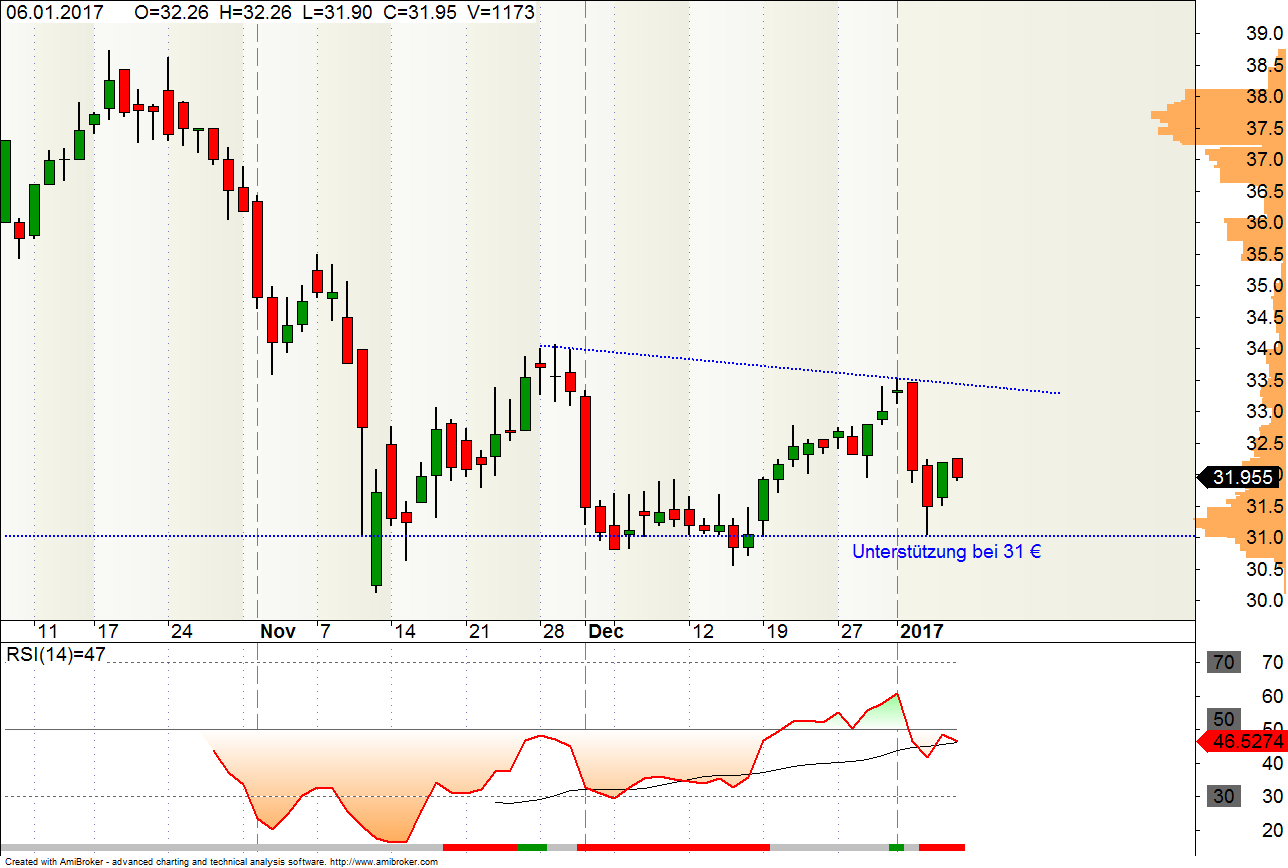Click the price axis label 39.0
The height and width of the screenshot is (868, 1288).
(x=1265, y=34)
